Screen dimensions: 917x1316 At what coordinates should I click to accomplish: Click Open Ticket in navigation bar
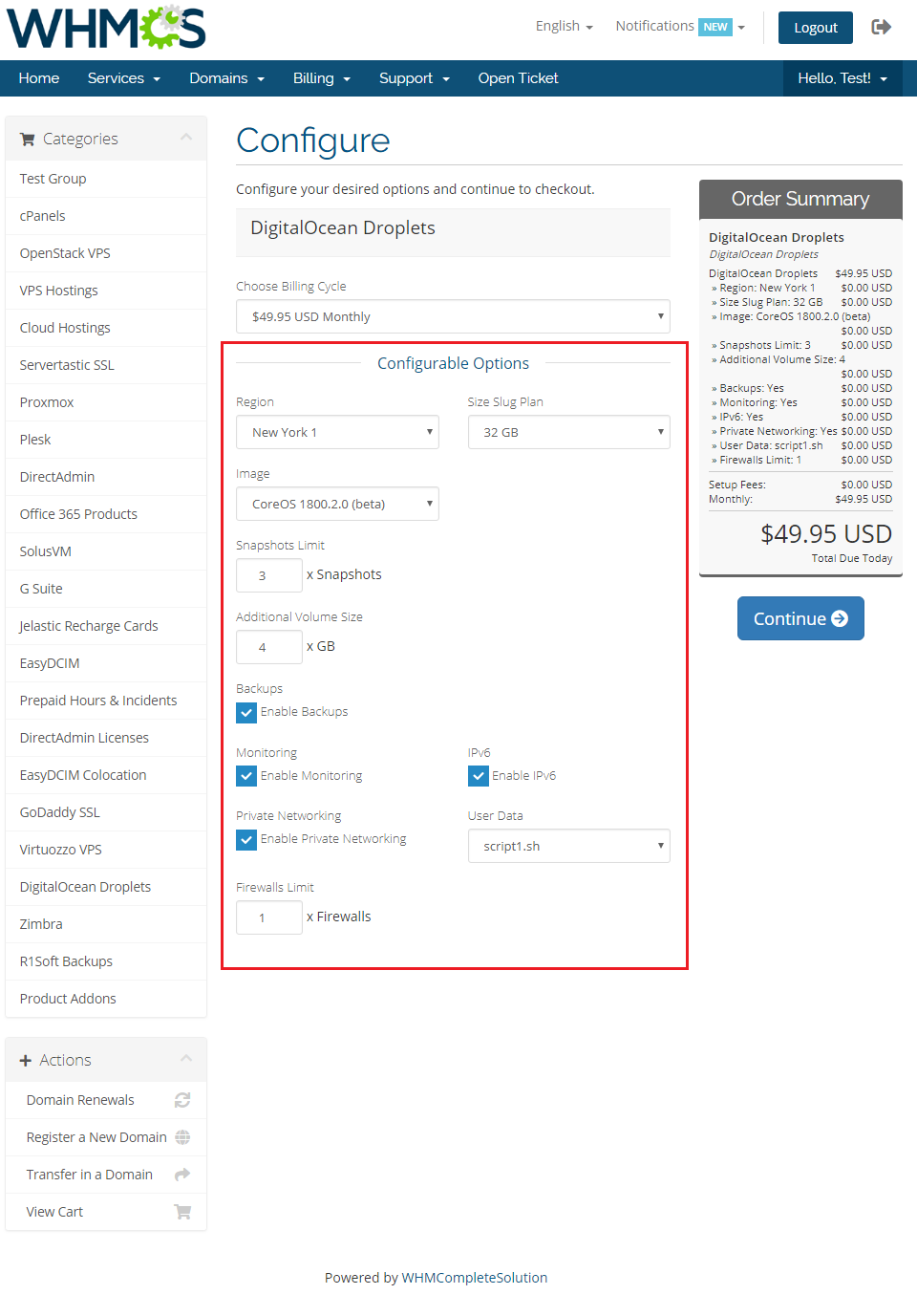pyautogui.click(x=518, y=78)
